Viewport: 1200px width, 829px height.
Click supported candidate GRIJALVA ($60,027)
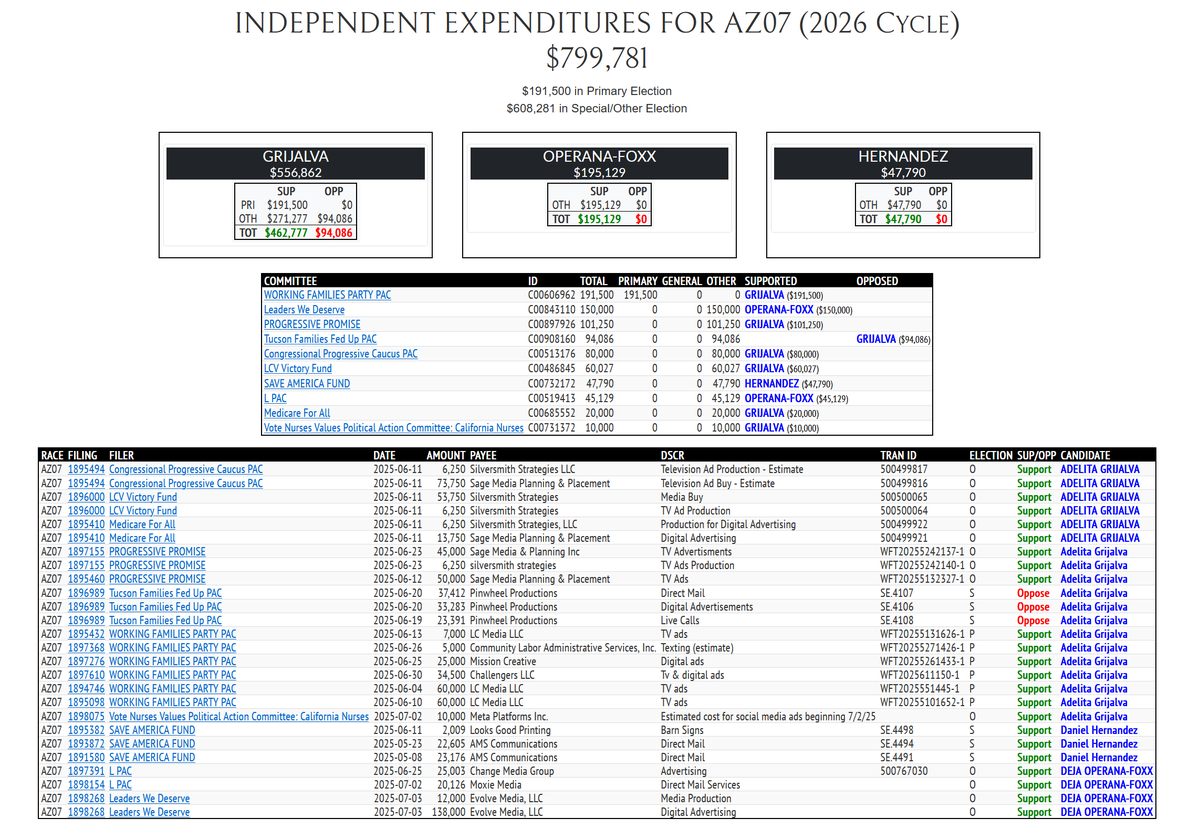pyautogui.click(x=782, y=369)
